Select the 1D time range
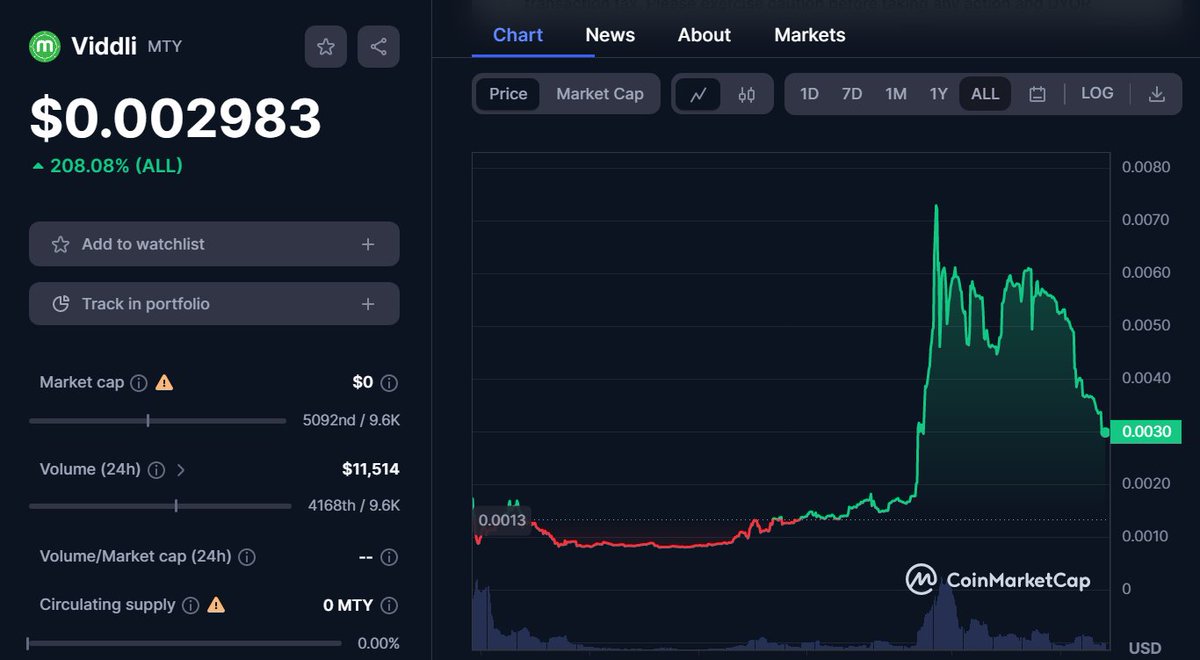 click(x=809, y=94)
